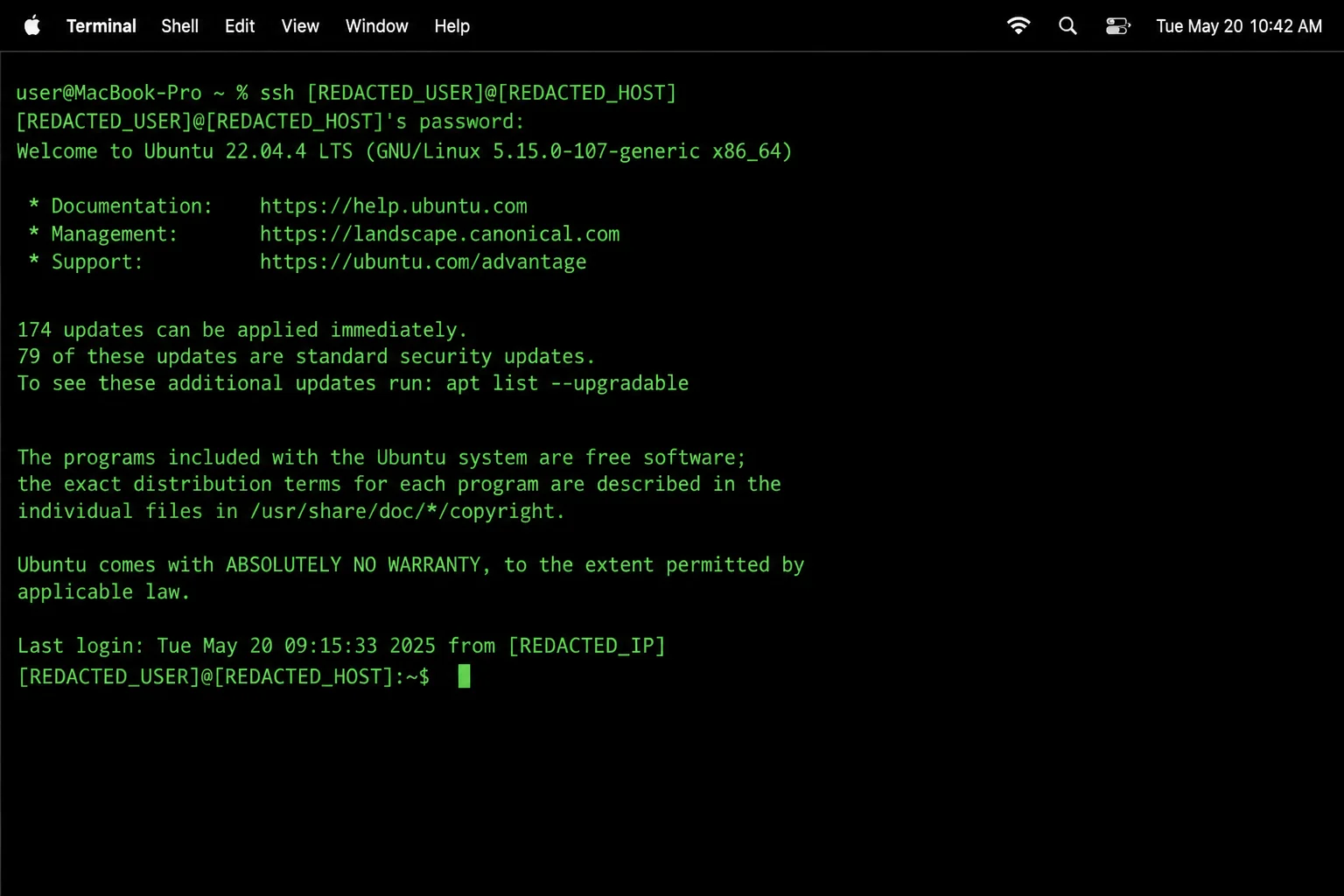Click the 'apt list --upgradable' command text

[567, 383]
